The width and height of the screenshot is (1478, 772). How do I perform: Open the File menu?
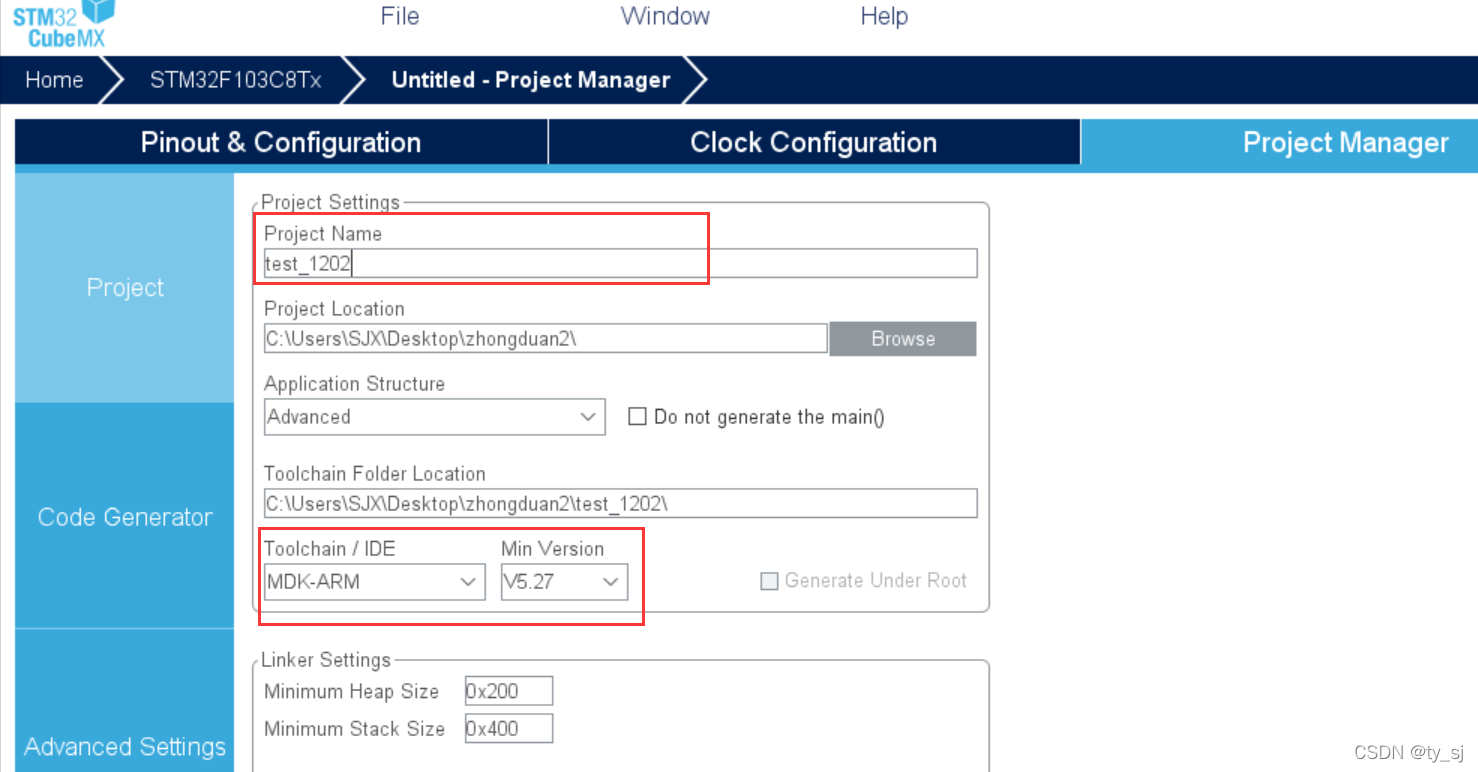(399, 17)
